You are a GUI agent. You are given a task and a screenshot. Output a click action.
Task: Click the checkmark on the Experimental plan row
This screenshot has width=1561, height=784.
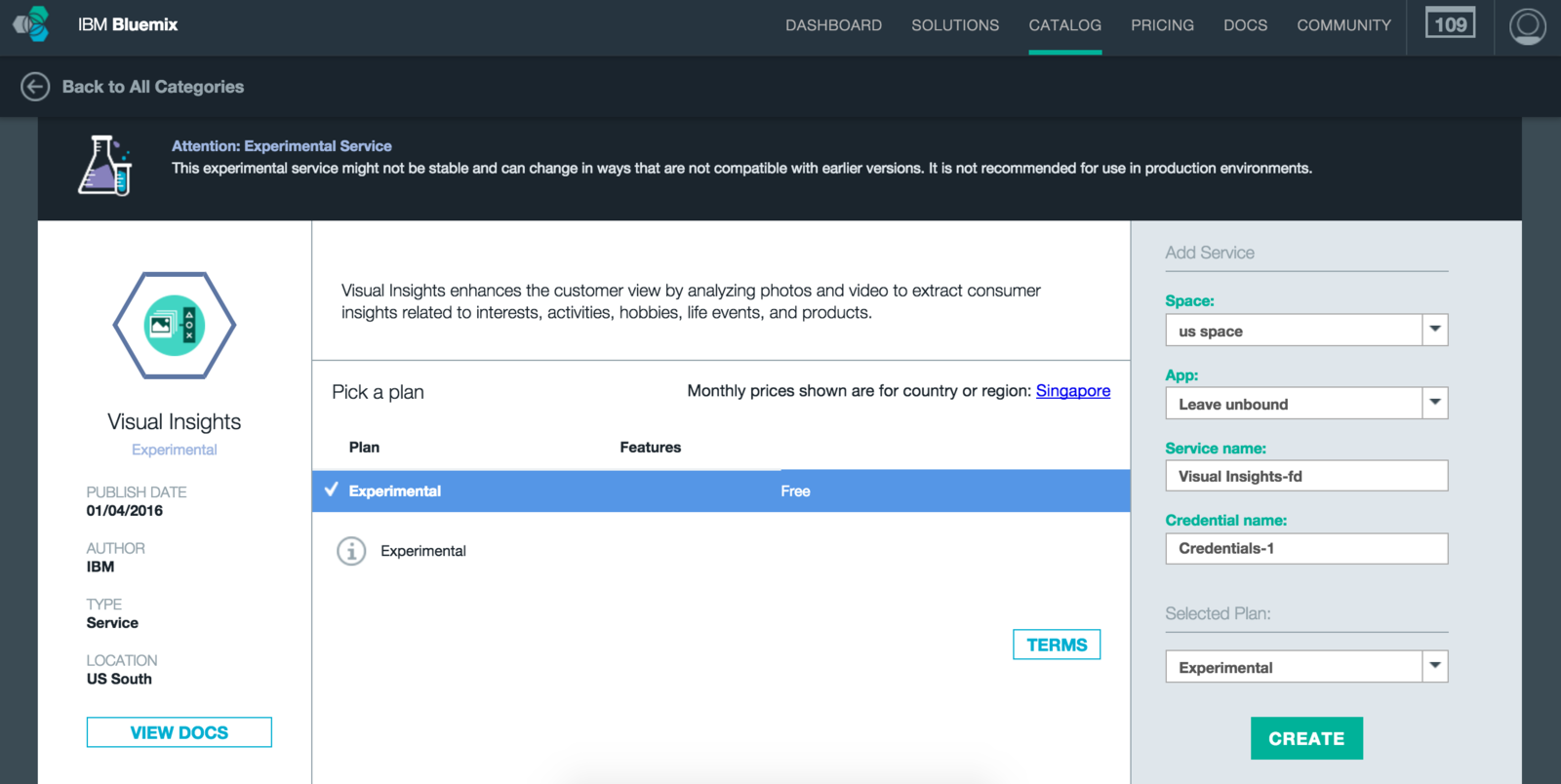point(332,490)
